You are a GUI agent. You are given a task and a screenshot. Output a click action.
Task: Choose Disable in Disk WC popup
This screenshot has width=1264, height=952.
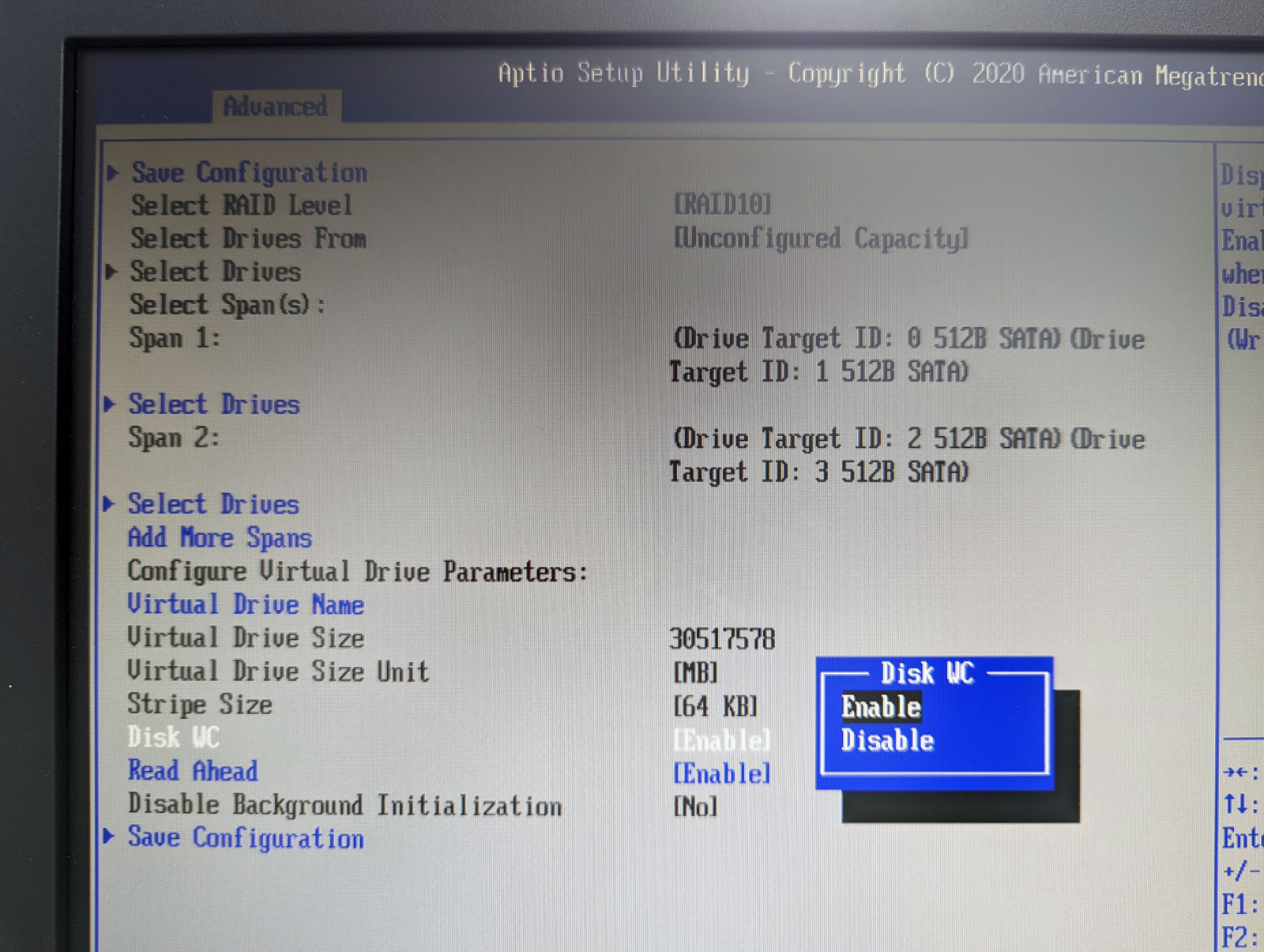[887, 740]
